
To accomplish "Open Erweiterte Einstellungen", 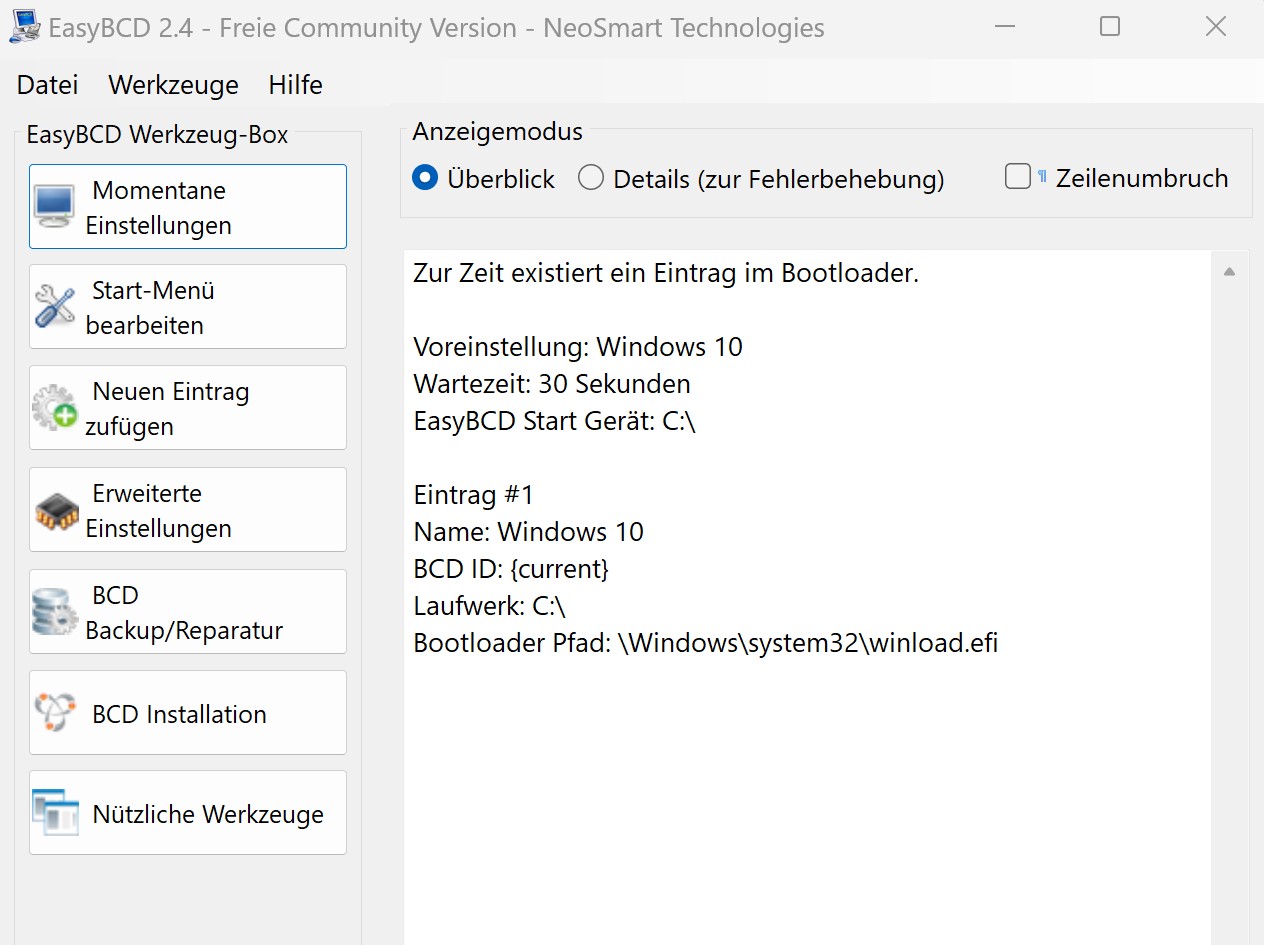I will tap(188, 510).
